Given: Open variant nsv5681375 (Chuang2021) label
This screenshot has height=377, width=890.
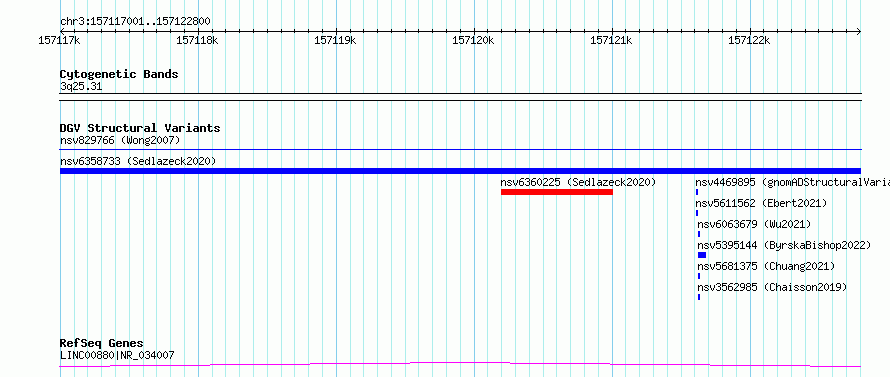Looking at the screenshot, I should (x=766, y=266).
